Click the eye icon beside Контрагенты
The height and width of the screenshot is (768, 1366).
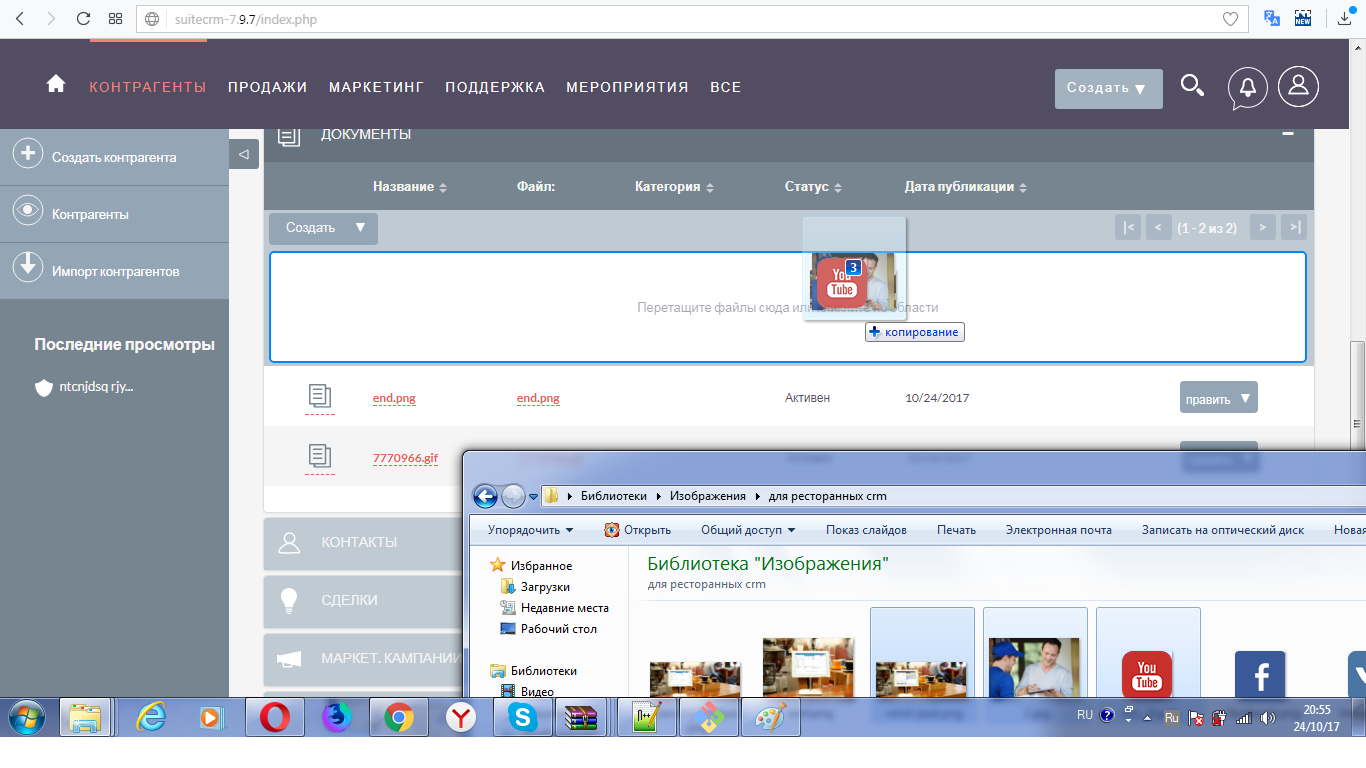coord(27,211)
